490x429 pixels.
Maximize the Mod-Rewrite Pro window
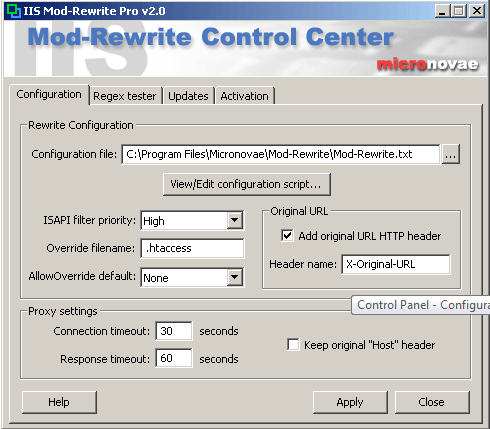459,11
